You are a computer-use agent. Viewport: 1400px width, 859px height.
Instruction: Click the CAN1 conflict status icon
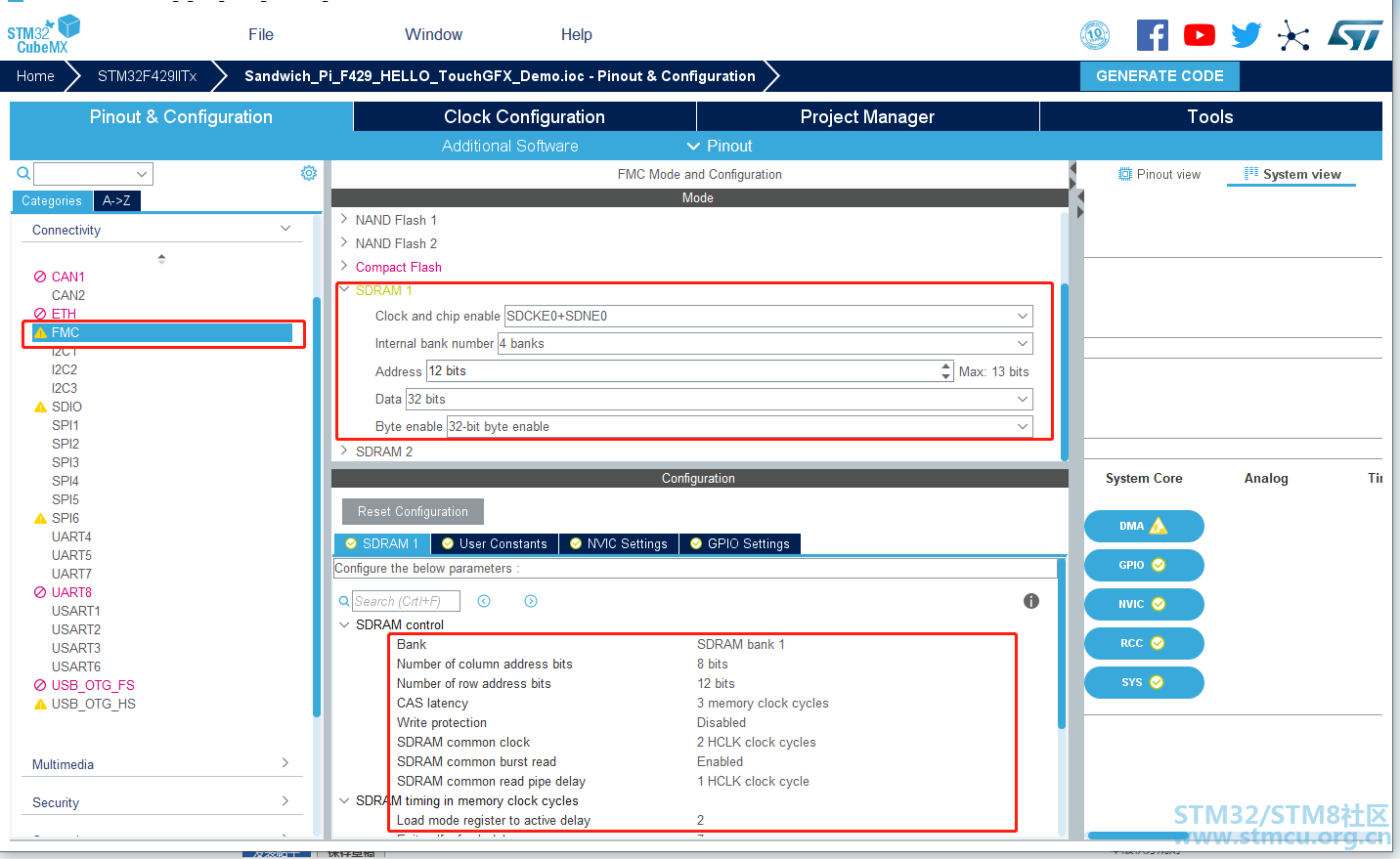pos(40,277)
